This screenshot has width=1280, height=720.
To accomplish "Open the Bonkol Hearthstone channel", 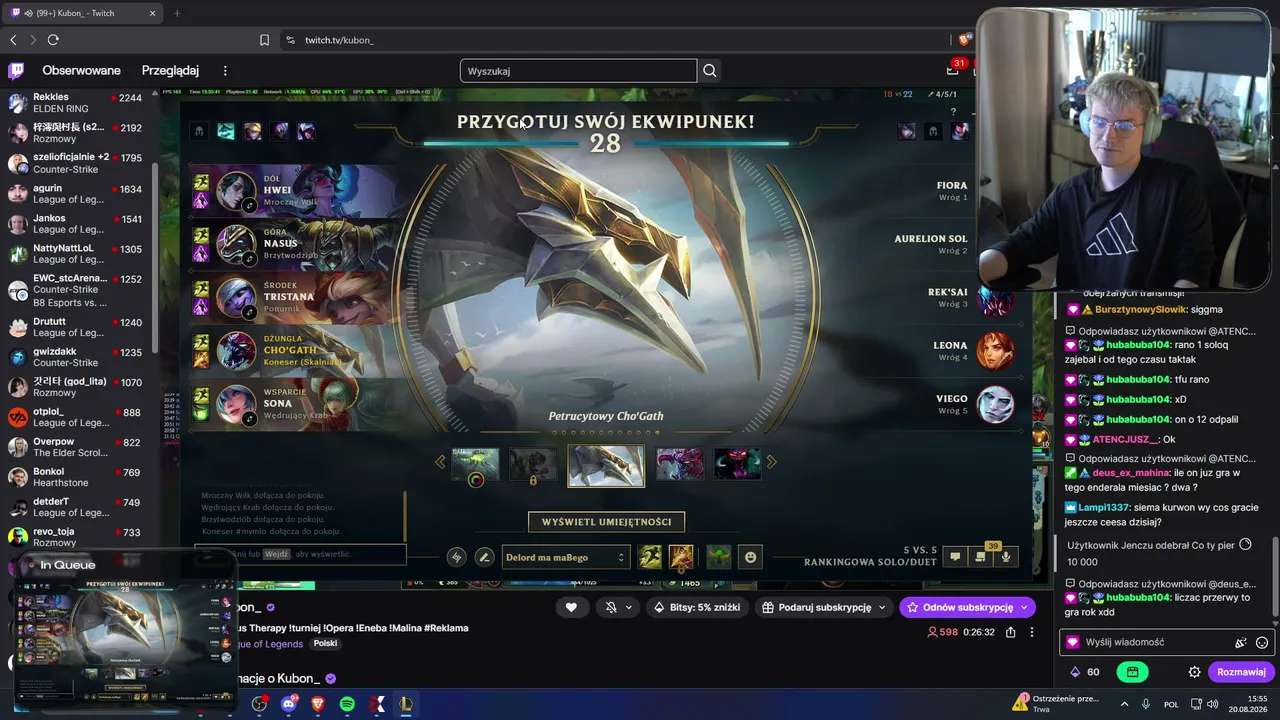I will [x=78, y=477].
